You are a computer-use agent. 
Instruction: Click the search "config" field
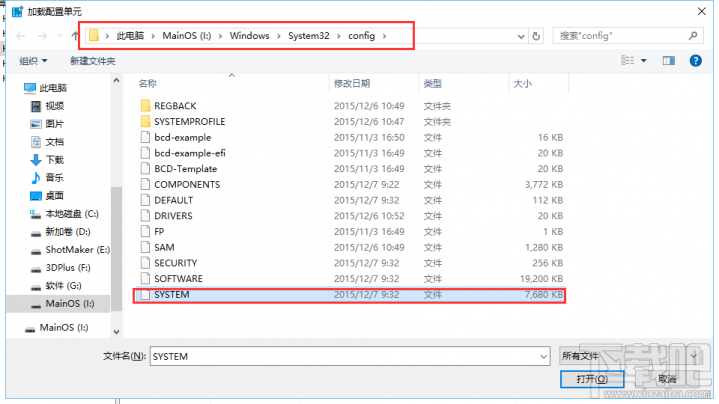point(628,36)
